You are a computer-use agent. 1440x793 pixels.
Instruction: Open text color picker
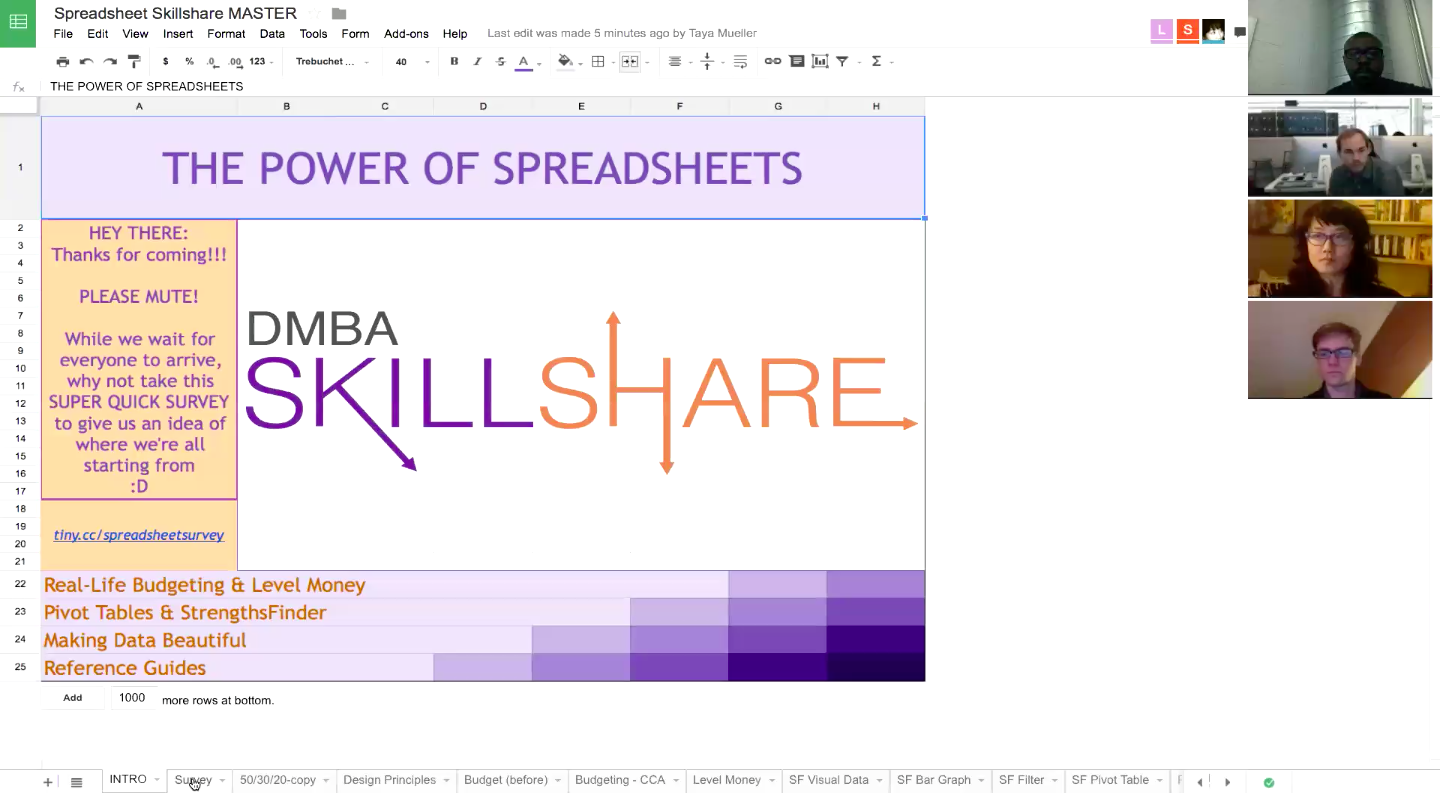click(523, 62)
